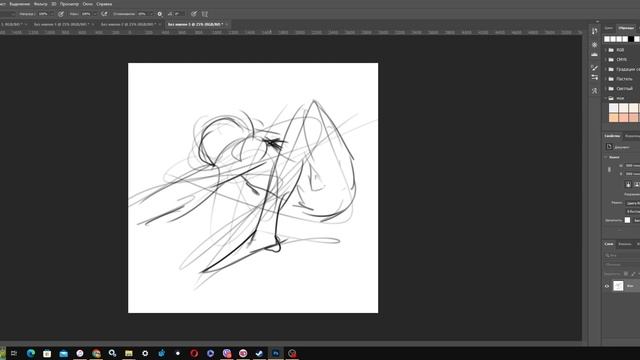The image size is (640, 360).
Task: Open the Справка menu
Action: coord(104,4)
